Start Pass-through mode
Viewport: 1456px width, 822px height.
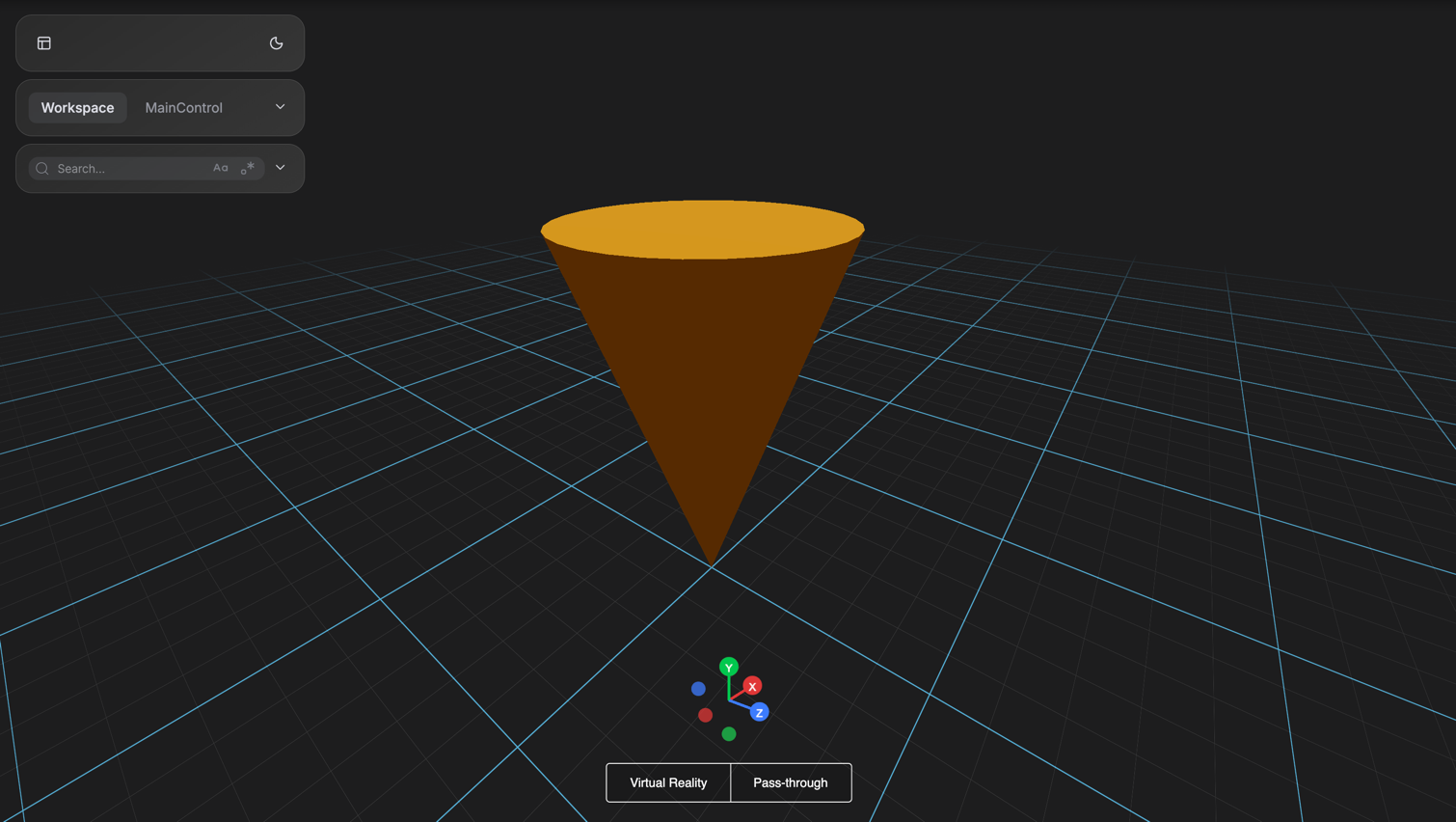(x=791, y=782)
